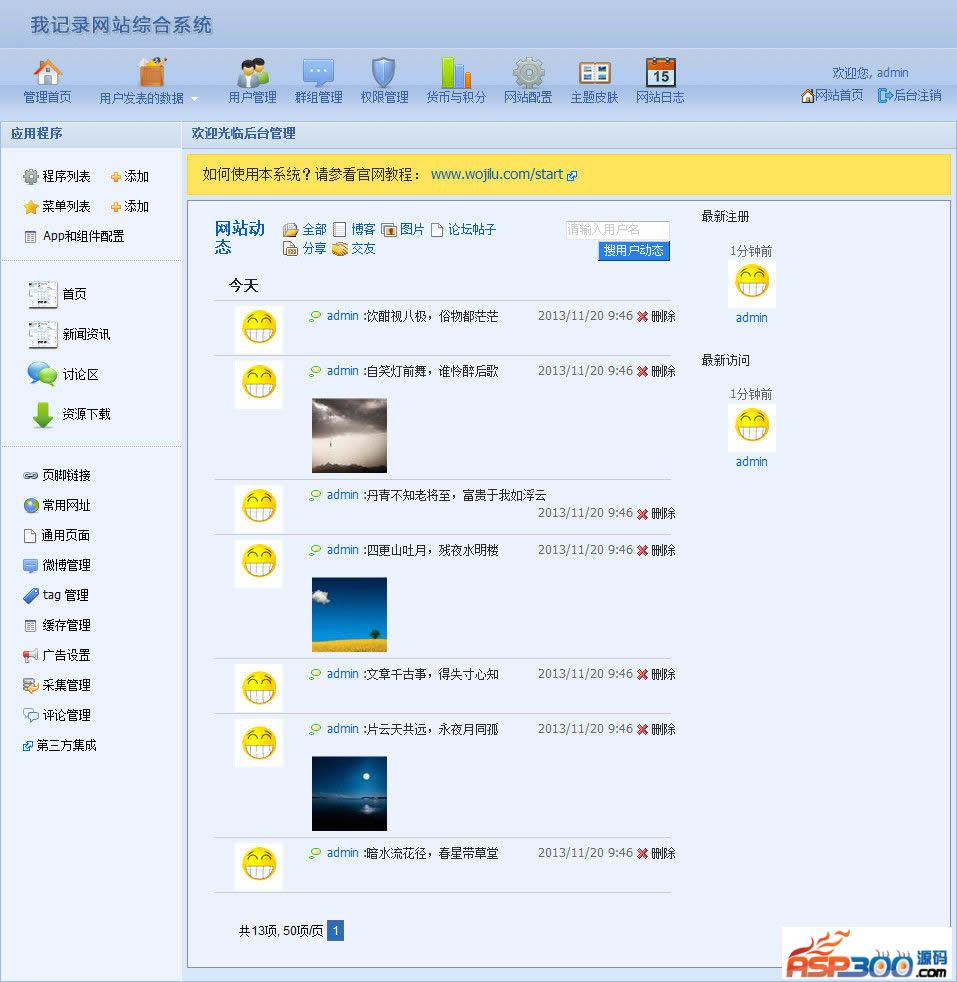This screenshot has width=957, height=982.
Task: Click avatar of 文章千古事 post
Action: coord(259,688)
